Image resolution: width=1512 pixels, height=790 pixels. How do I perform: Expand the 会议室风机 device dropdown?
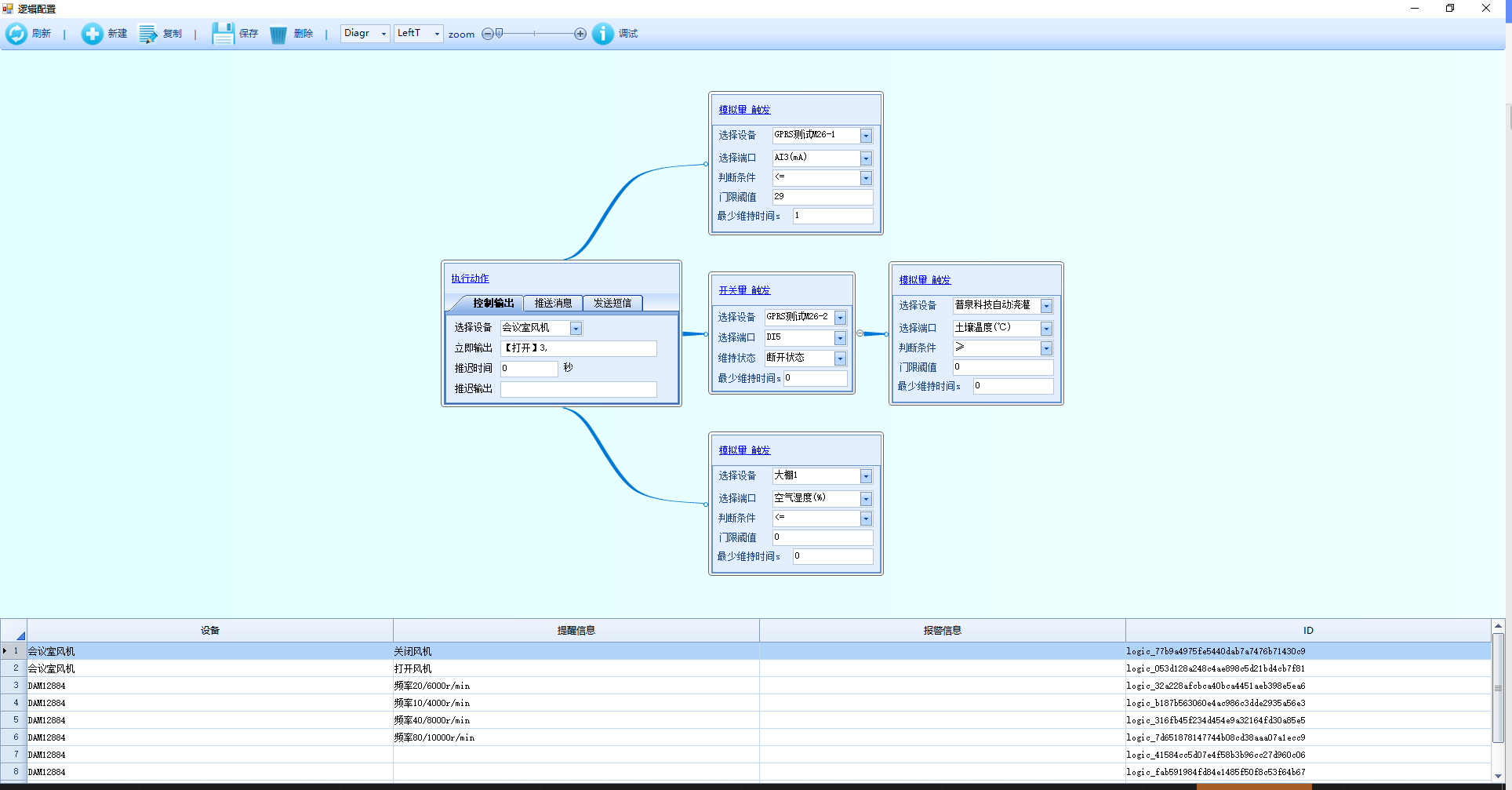pos(576,329)
